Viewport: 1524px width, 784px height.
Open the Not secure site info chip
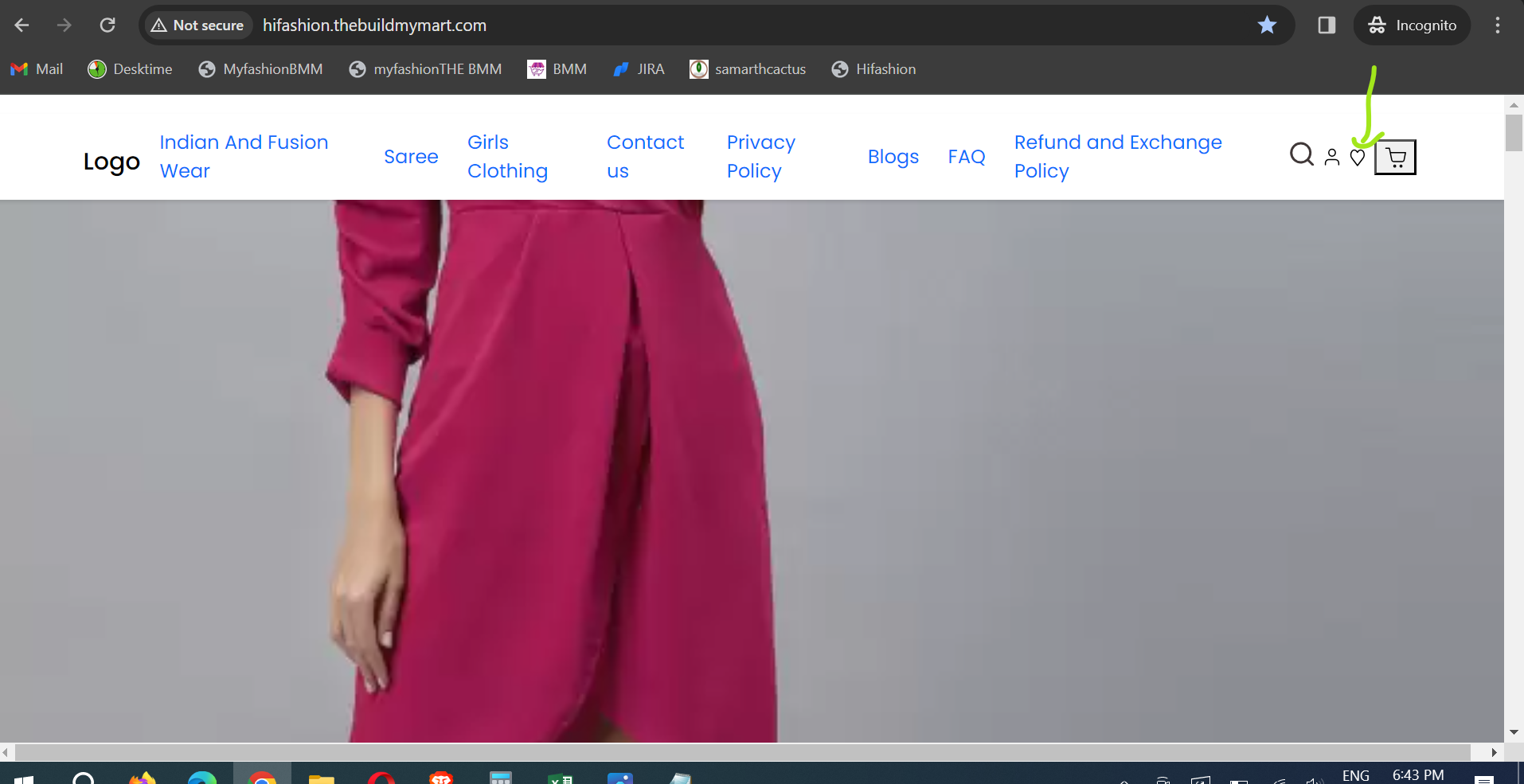tap(197, 25)
